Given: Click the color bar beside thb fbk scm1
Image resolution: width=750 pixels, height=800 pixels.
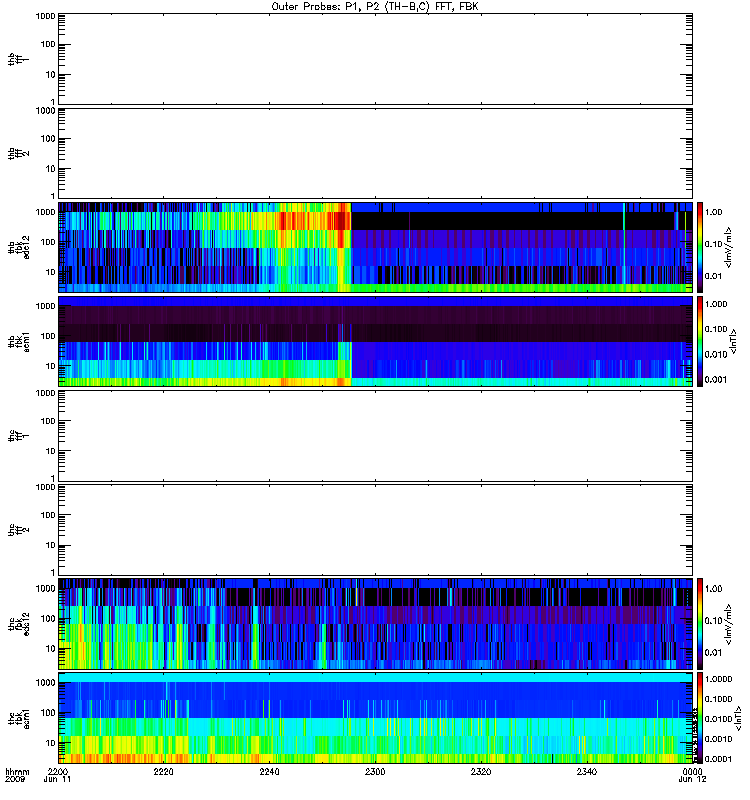Looking at the screenshot, I should pos(700,341).
